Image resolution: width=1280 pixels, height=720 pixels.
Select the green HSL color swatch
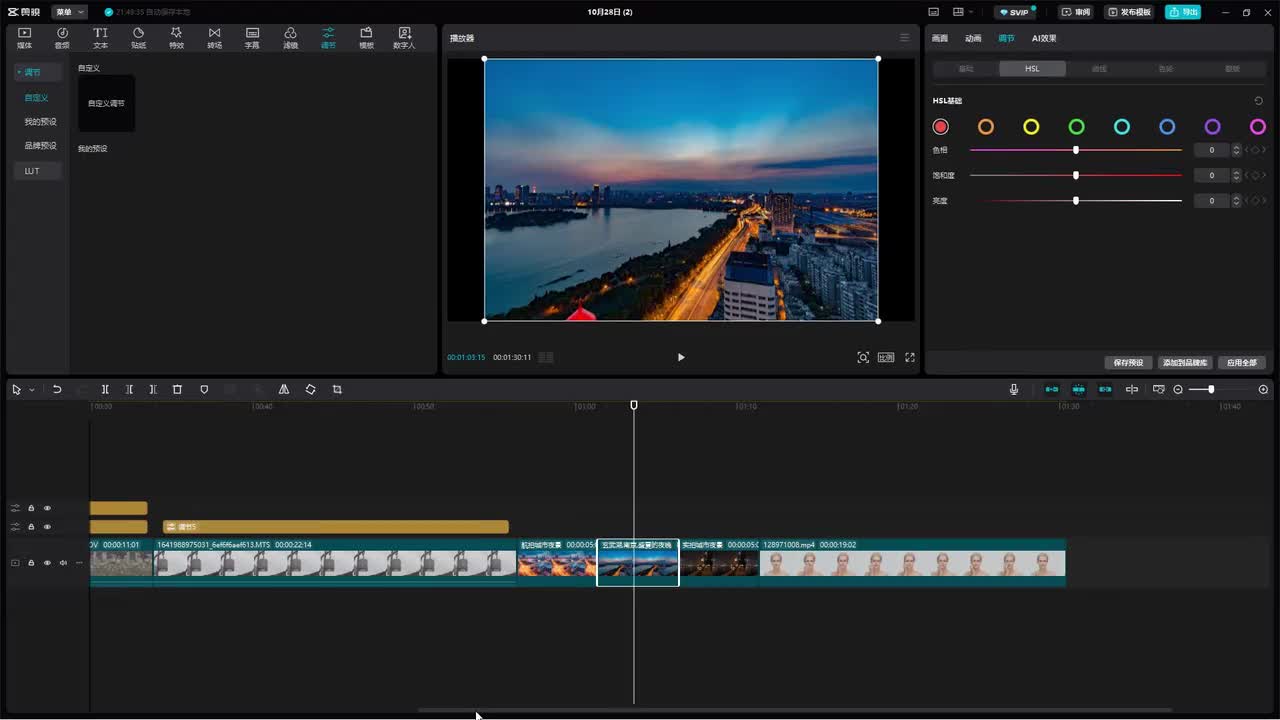click(x=1076, y=127)
